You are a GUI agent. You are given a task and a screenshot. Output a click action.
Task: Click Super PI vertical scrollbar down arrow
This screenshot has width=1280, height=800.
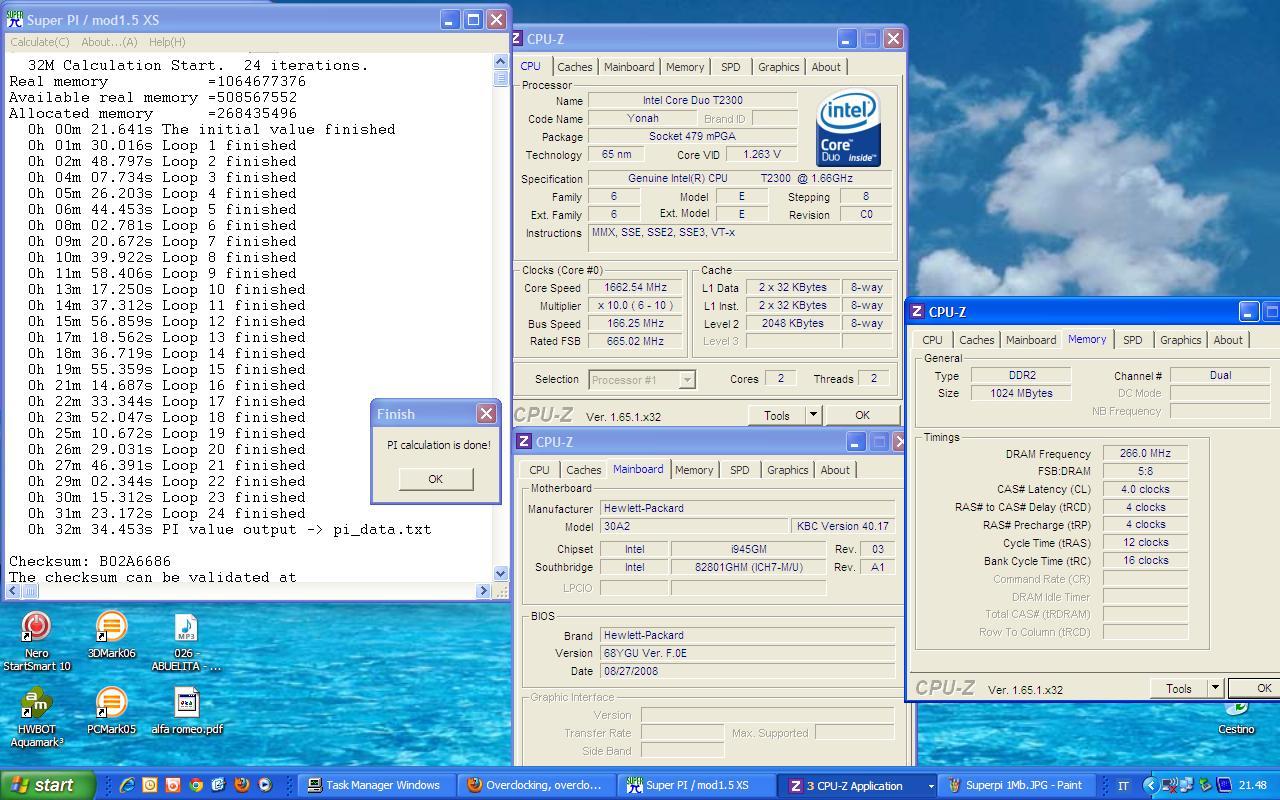point(501,573)
